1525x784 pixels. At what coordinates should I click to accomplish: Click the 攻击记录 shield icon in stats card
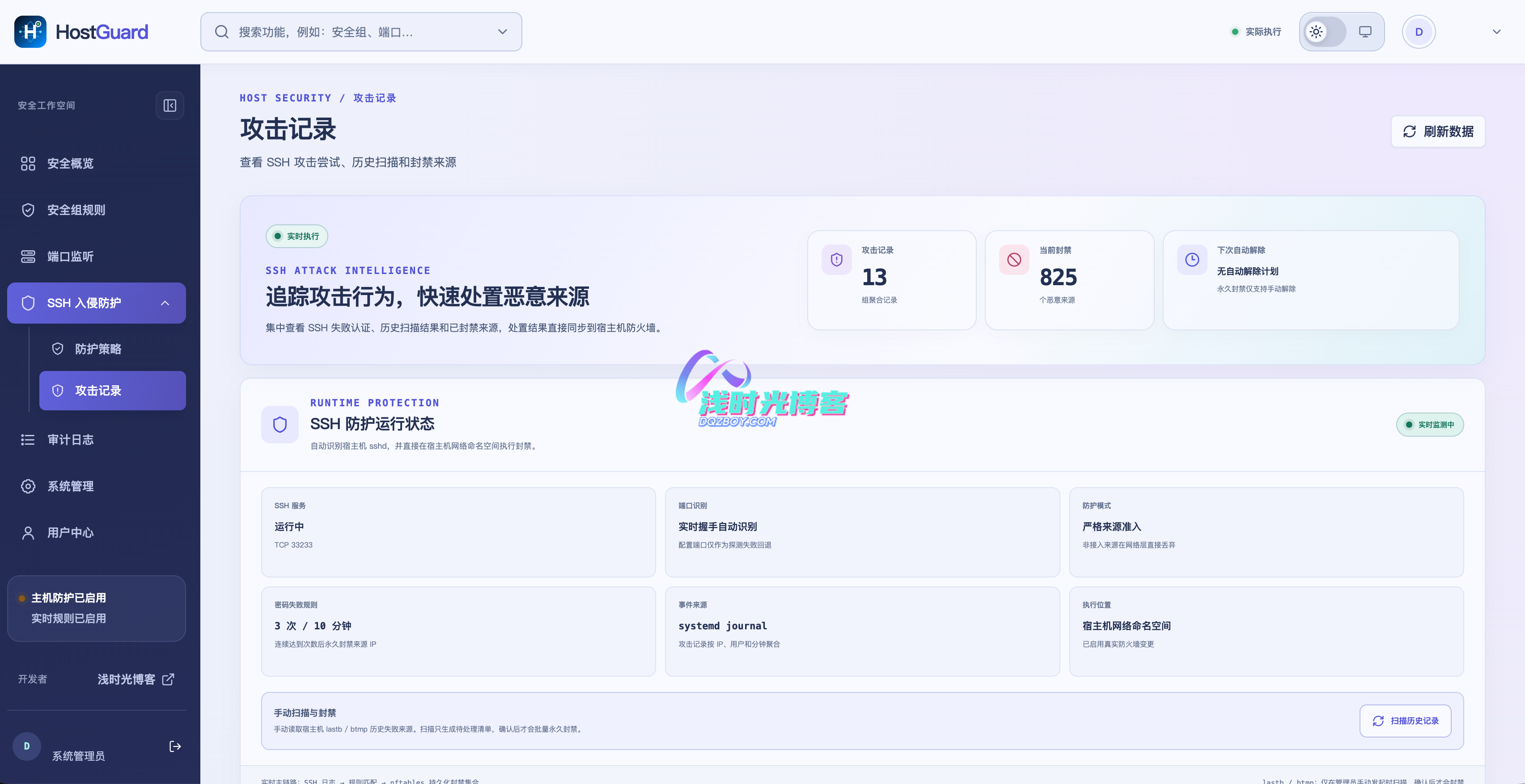point(836,260)
